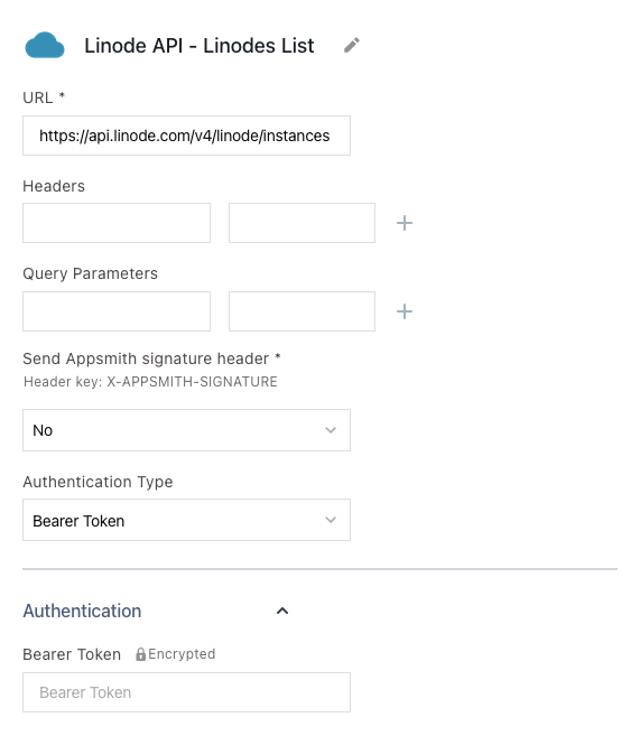
Task: Click the lock icon beside Bearer Token
Action: (141, 654)
